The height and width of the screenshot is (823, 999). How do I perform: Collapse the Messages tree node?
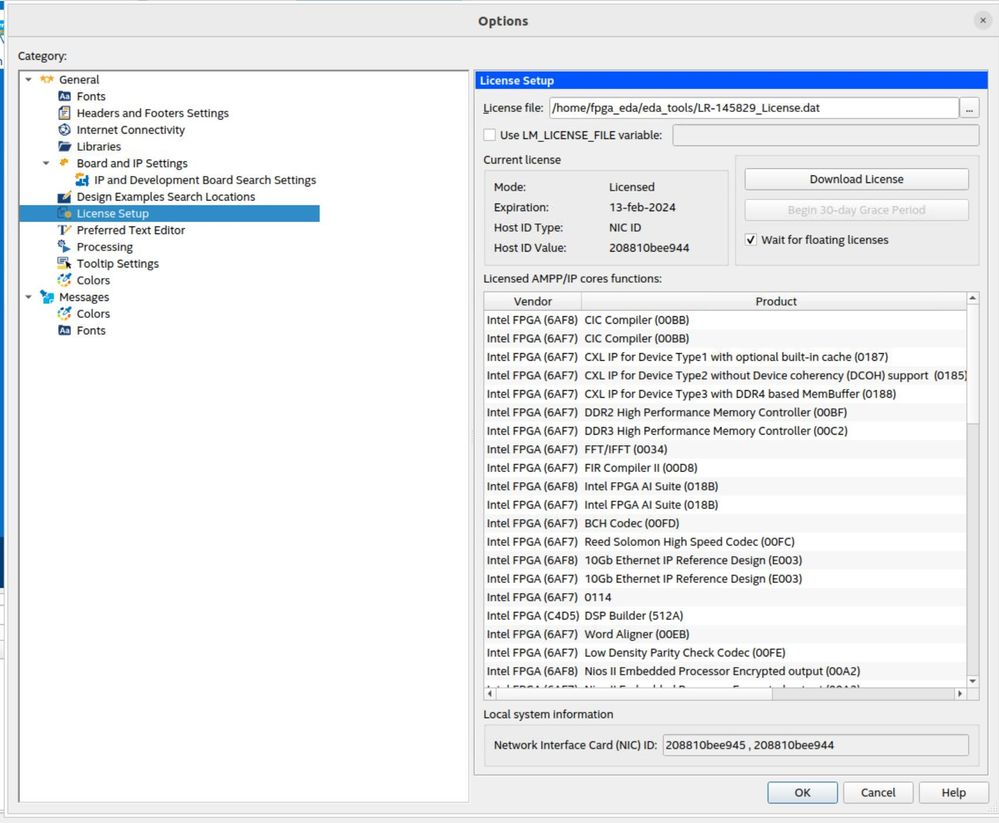click(29, 297)
